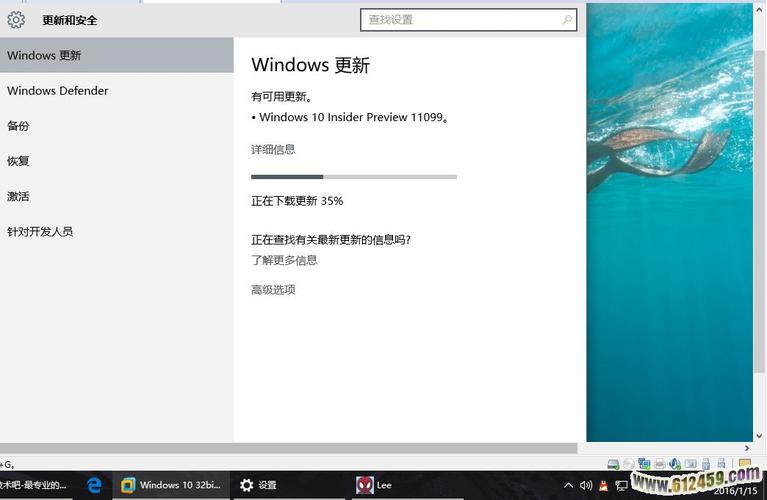The width and height of the screenshot is (767, 500).
Task: Click the 正在下载更新 35% status text
Action: (297, 201)
